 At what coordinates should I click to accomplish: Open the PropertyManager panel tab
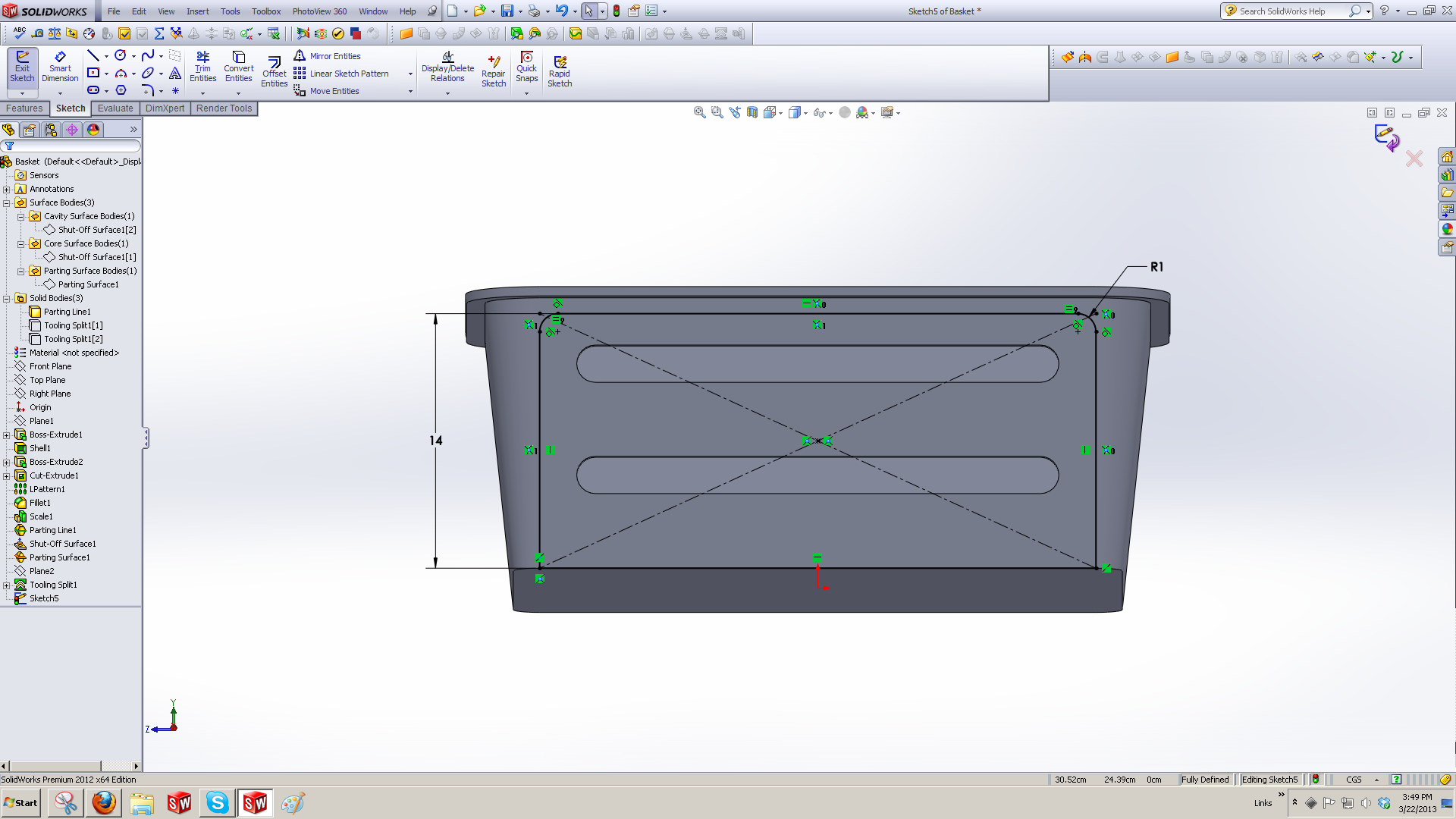30,130
